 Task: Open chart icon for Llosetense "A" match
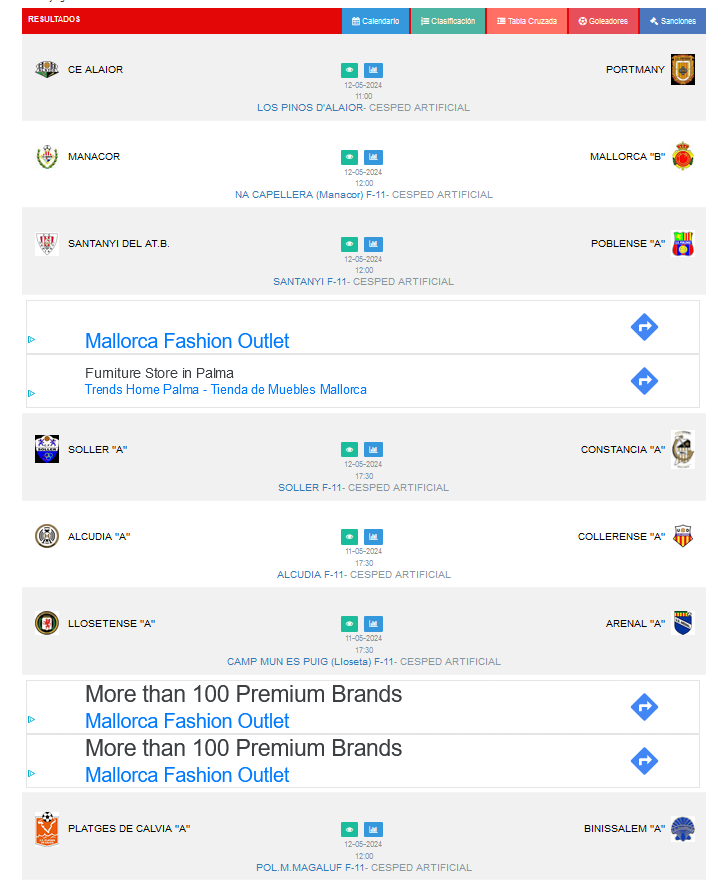[x=373, y=624]
